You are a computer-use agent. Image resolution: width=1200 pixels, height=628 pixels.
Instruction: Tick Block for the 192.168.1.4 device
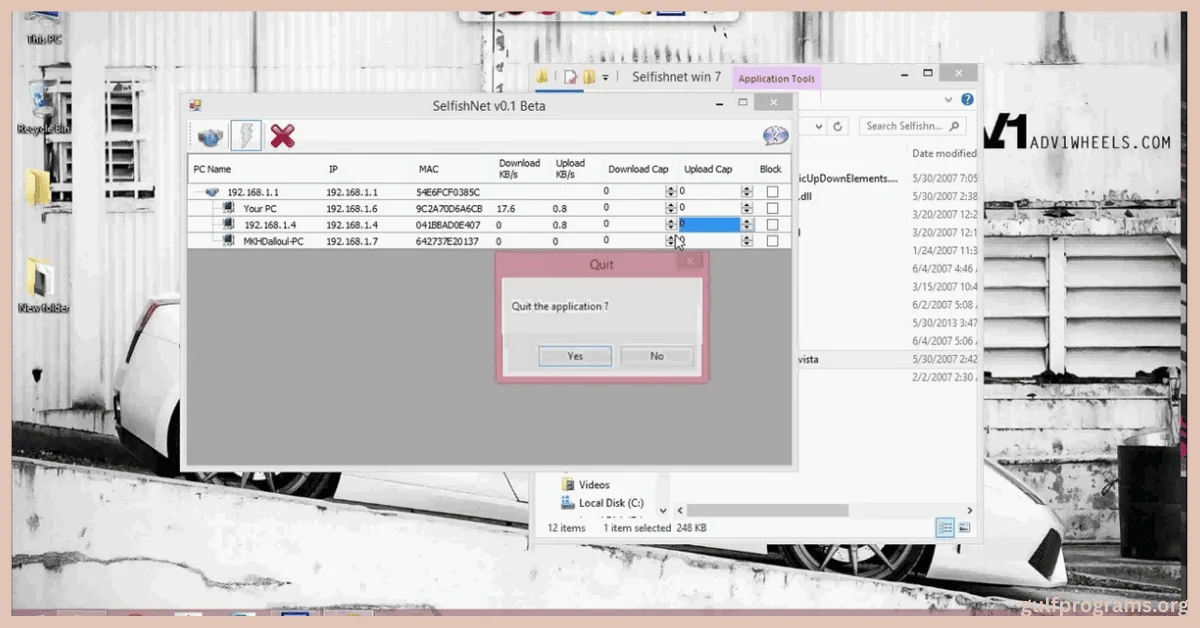771,225
